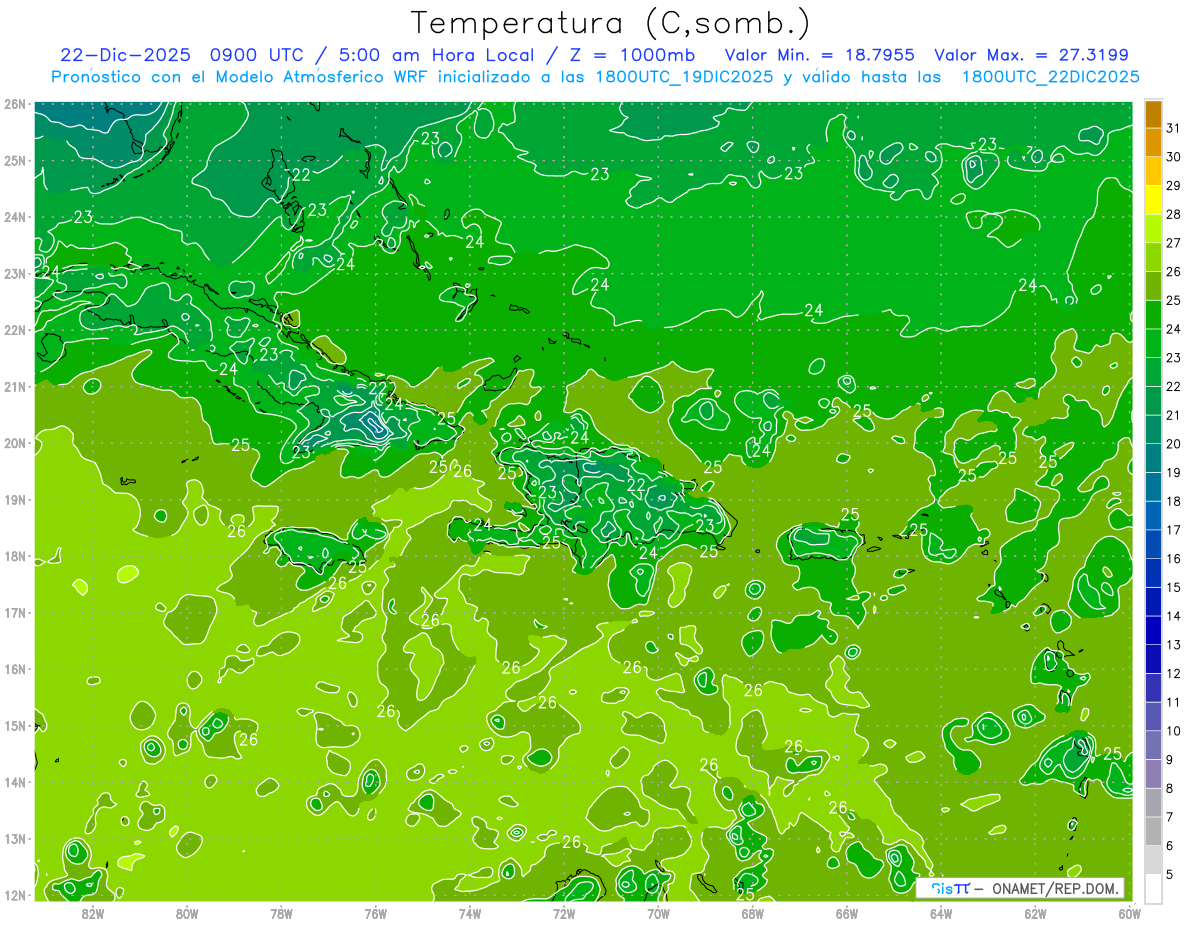This screenshot has height=927, width=1200.
Task: Click legend label "20" on color scale
Action: coord(1174,443)
